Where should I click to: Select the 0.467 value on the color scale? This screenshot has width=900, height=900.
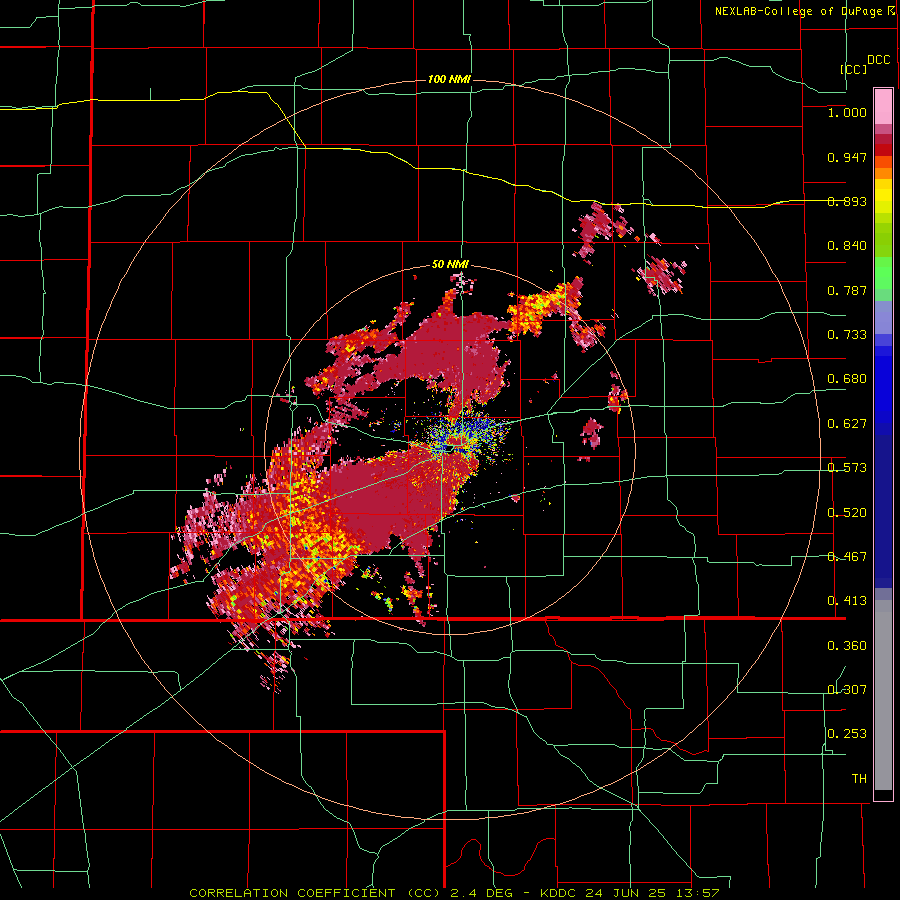pyautogui.click(x=847, y=557)
